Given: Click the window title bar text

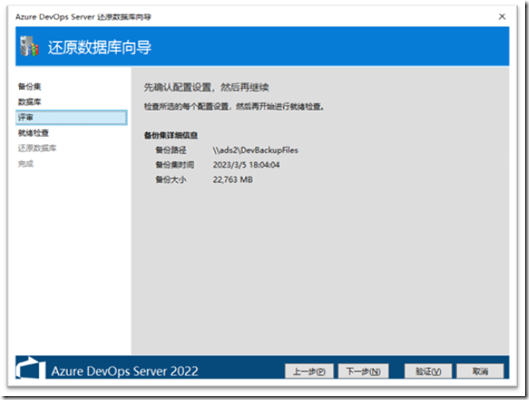Looking at the screenshot, I should pyautogui.click(x=83, y=17).
